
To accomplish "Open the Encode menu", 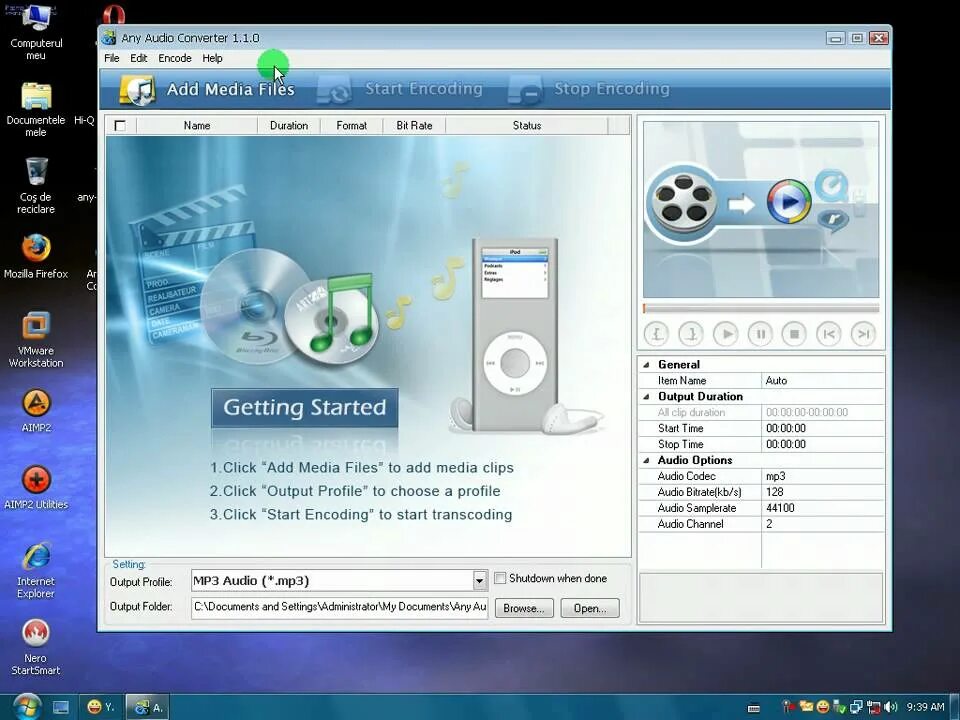I will 175,58.
